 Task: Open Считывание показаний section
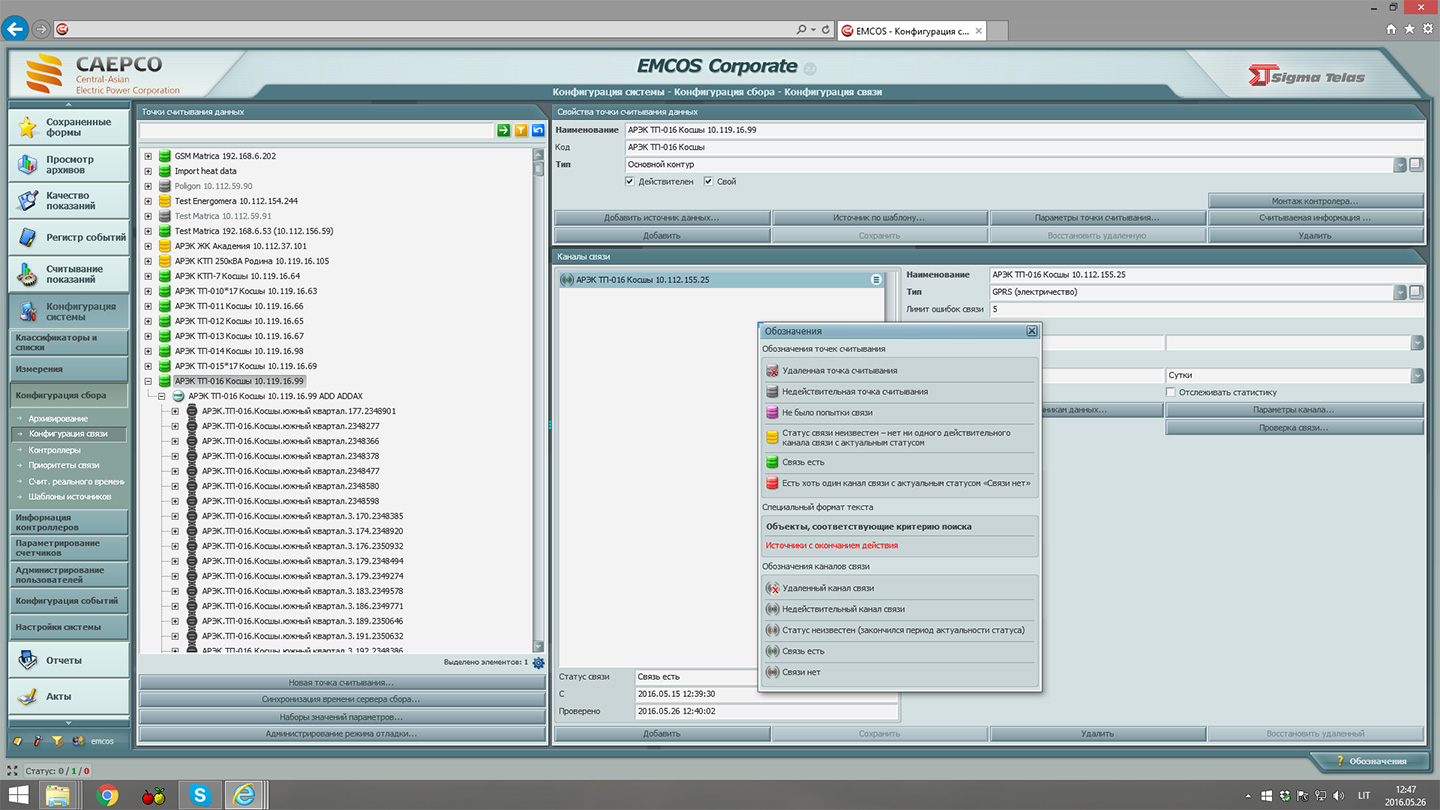point(69,274)
